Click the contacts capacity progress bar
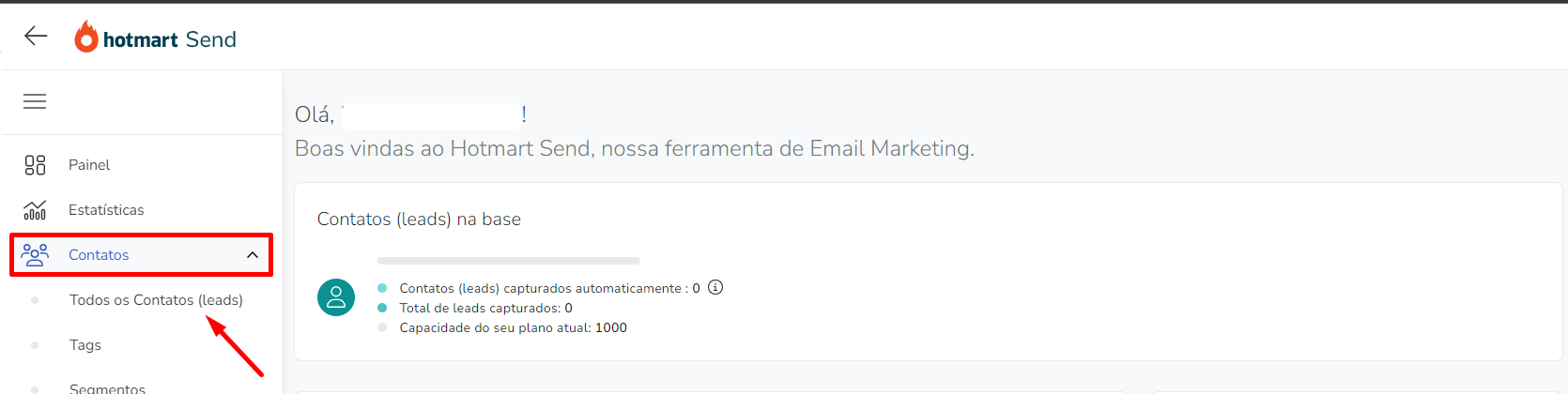 pos(509,260)
